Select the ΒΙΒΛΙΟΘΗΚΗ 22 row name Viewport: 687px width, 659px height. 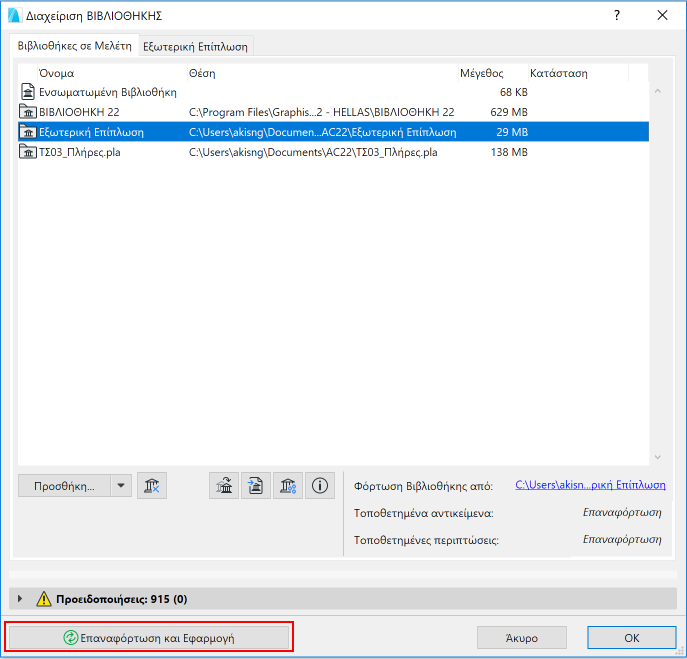click(79, 112)
